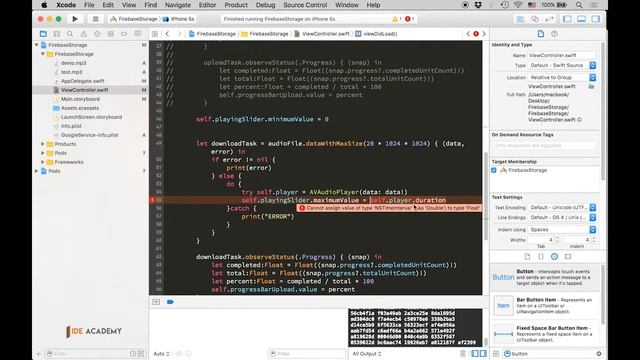Collapse the FirebaseStorage project root
The width and height of the screenshot is (640, 360).
[x=37, y=45]
